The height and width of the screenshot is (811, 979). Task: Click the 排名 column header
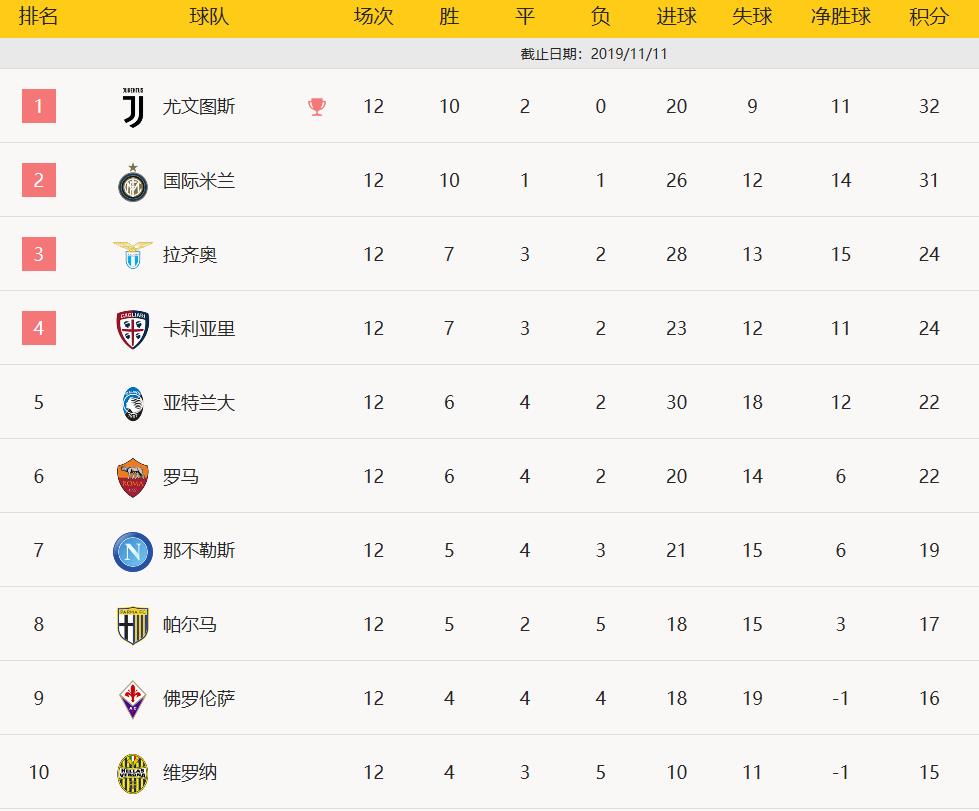[38, 16]
